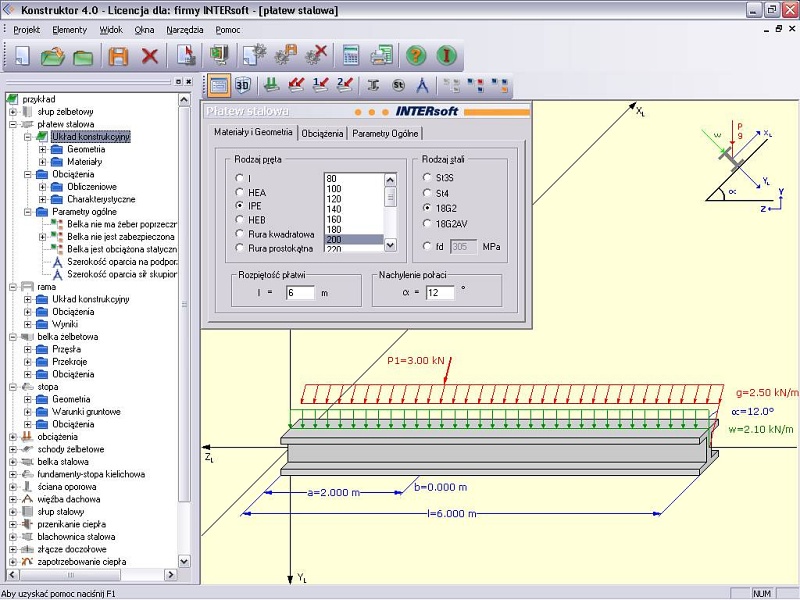Select the IPE profile radio button
Screen dimensions: 800x600
tap(239, 206)
